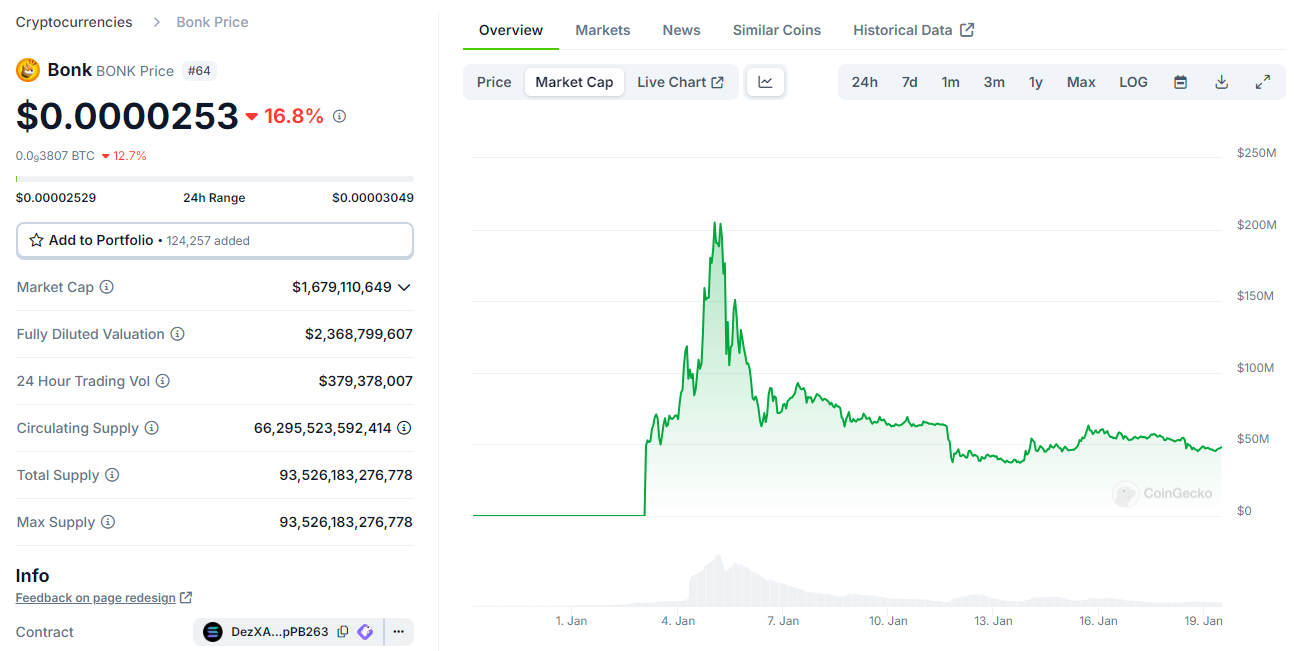Screen dimensions: 1296x651
Task: Click the $2,368,799,607 valuation value
Action: point(359,334)
